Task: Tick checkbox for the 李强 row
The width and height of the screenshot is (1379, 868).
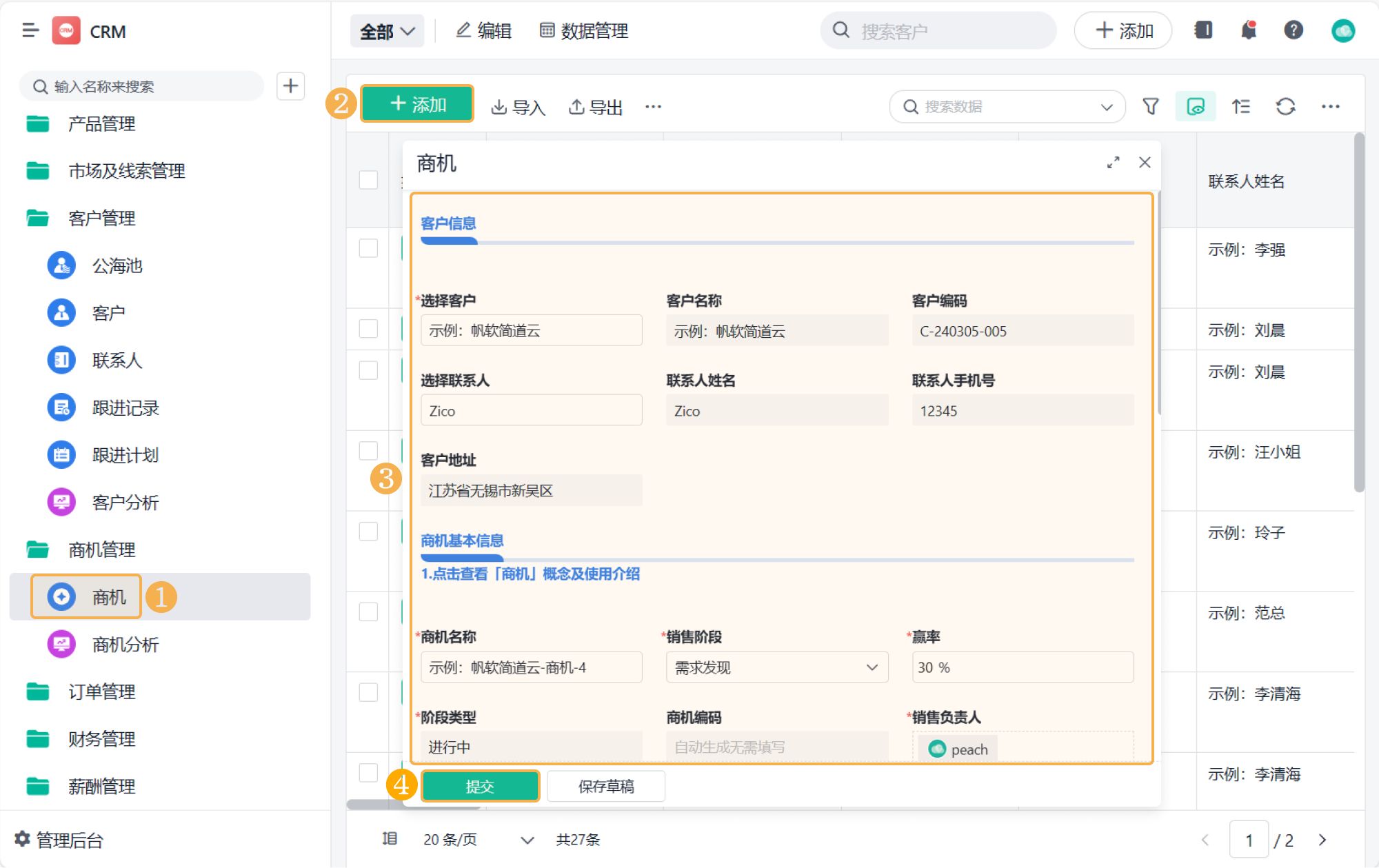Action: click(368, 248)
